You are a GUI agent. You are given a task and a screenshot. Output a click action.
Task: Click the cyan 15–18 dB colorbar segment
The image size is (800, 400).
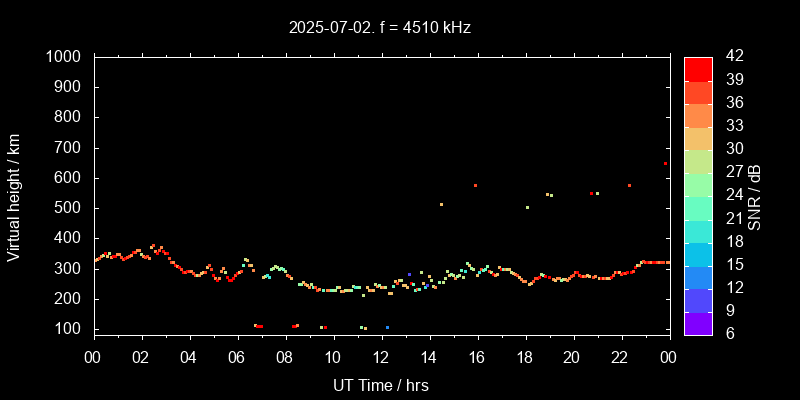point(697,253)
